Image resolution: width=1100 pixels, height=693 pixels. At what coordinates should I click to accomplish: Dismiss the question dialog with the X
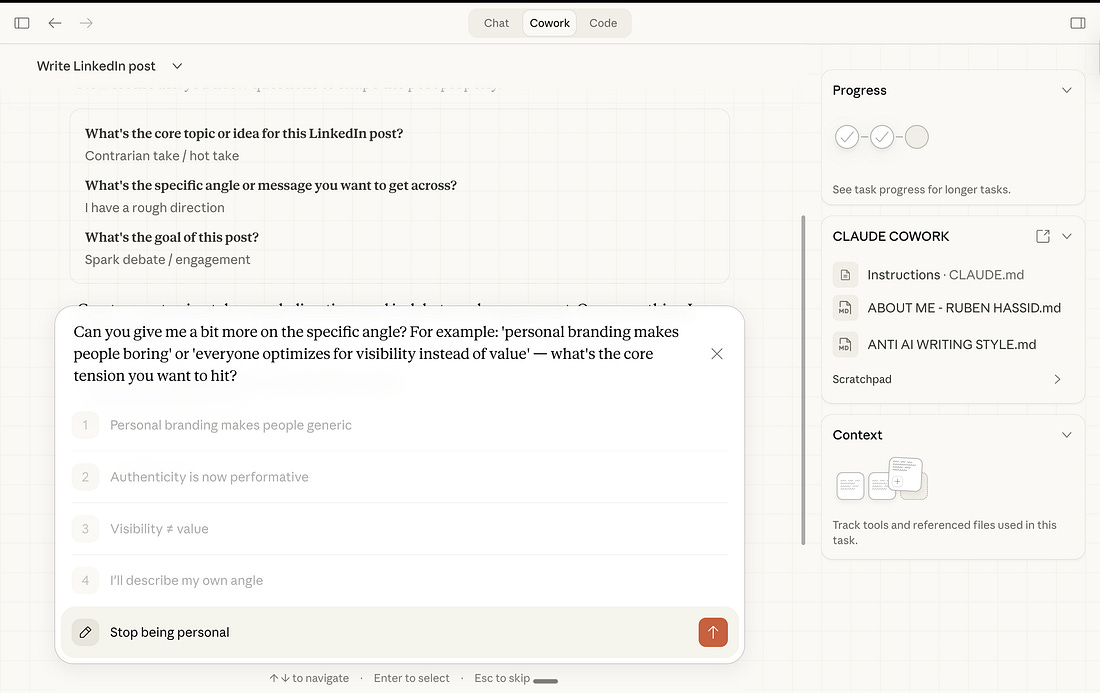click(716, 354)
